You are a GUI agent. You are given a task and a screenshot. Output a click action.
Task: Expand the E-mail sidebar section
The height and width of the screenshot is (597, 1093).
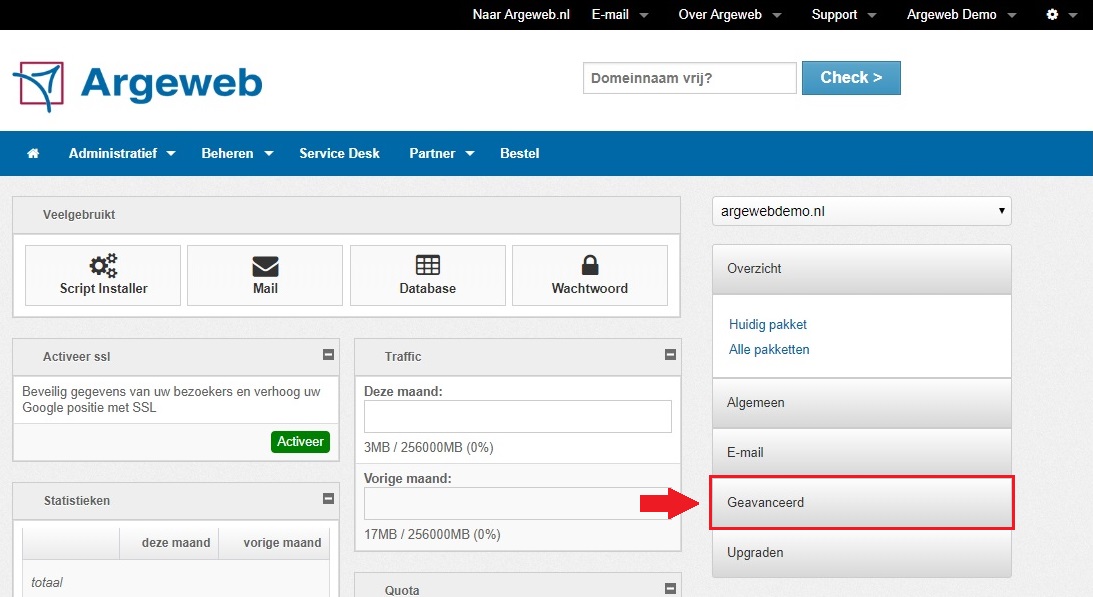coord(862,453)
